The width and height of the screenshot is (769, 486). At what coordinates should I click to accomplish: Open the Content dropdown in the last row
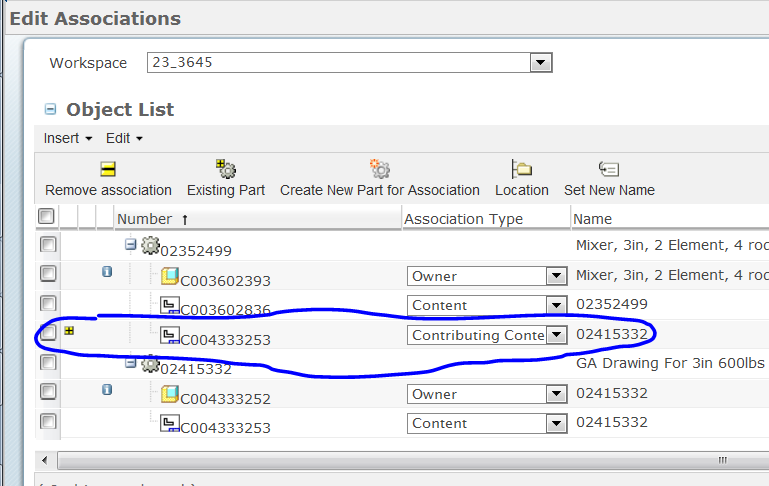[x=557, y=423]
